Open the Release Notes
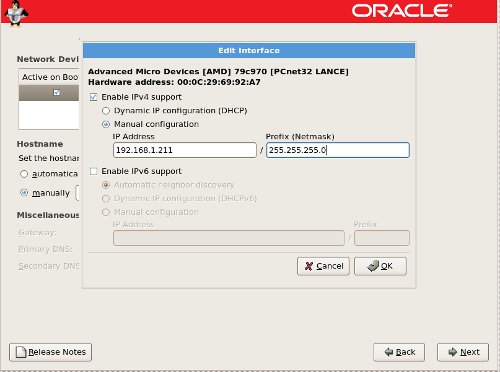The height and width of the screenshot is (372, 500). point(50,352)
